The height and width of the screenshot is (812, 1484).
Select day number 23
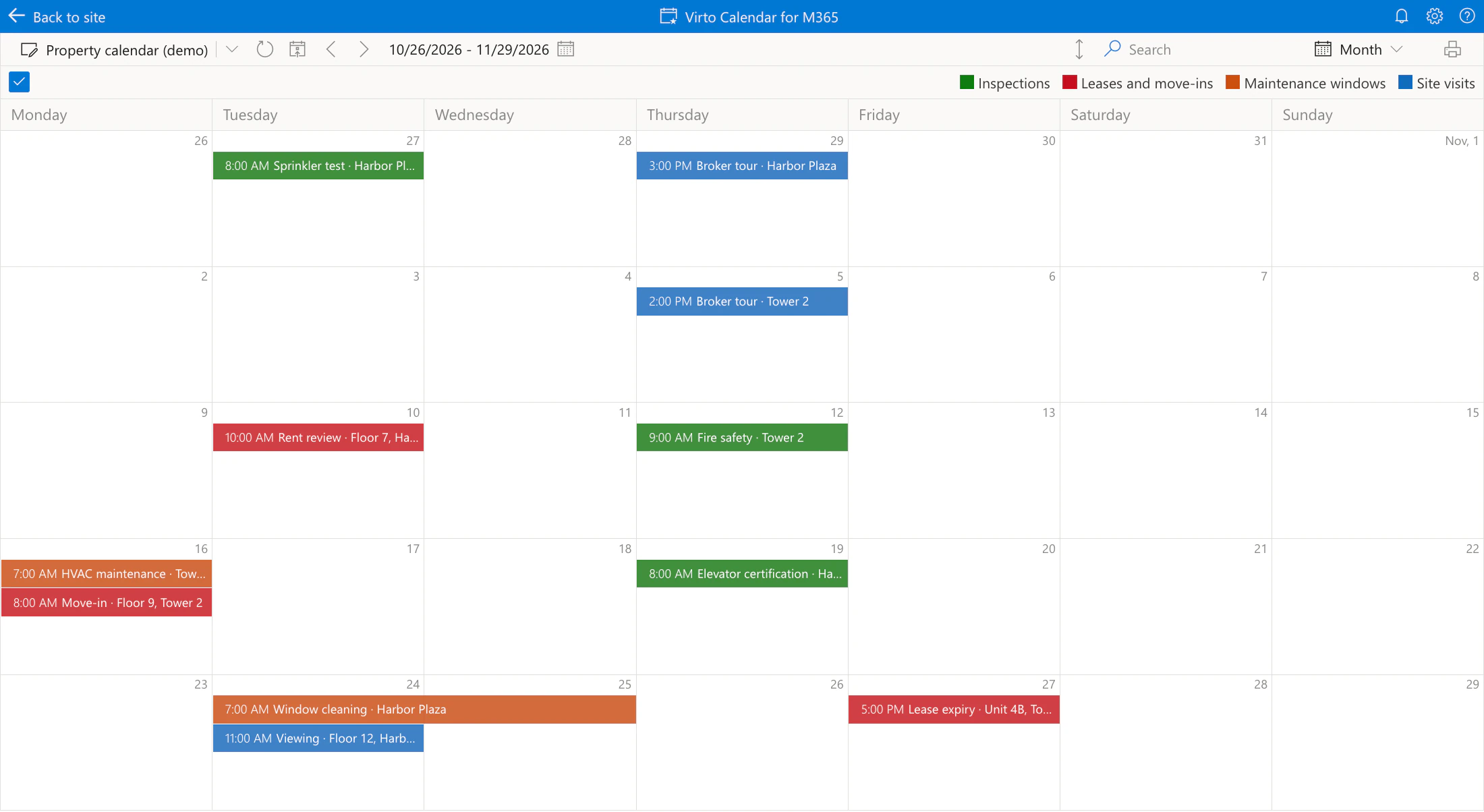[x=200, y=685]
